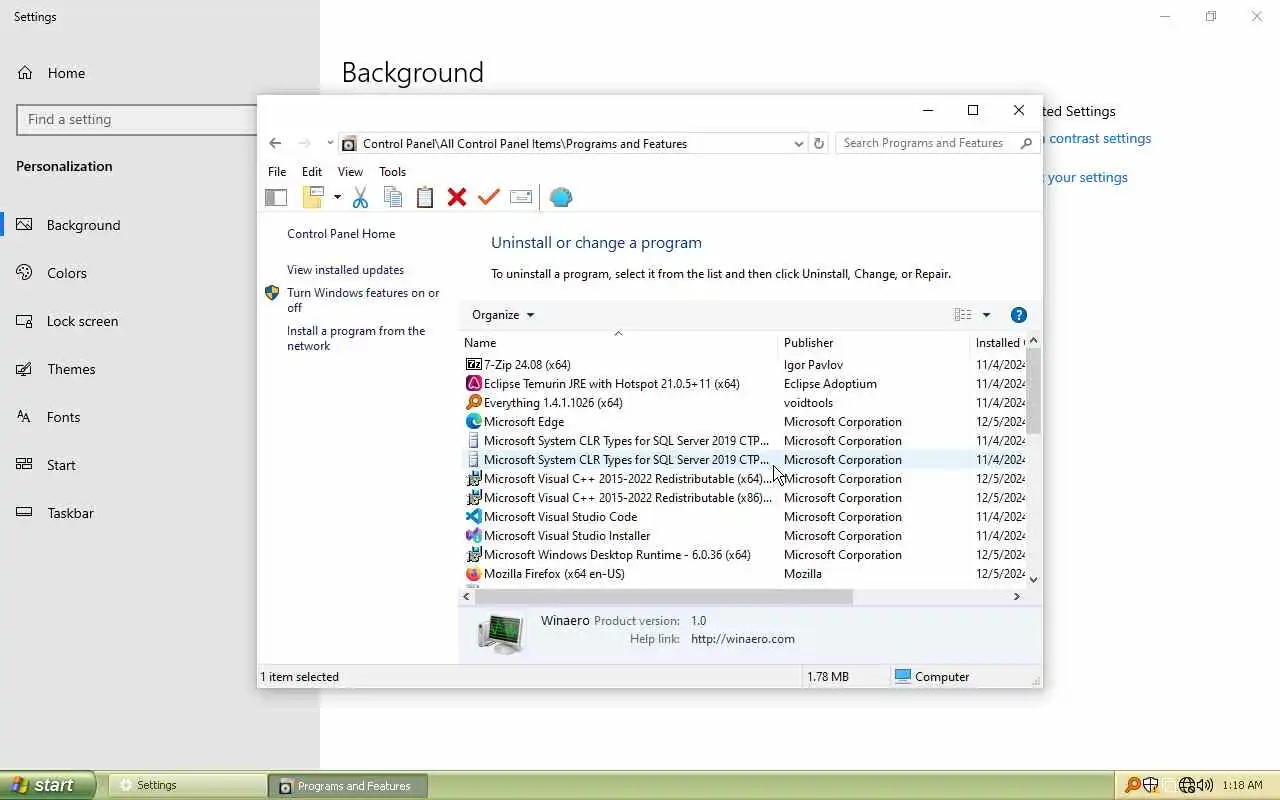Click the forward navigation arrow
The width and height of the screenshot is (1280, 800).
[305, 143]
